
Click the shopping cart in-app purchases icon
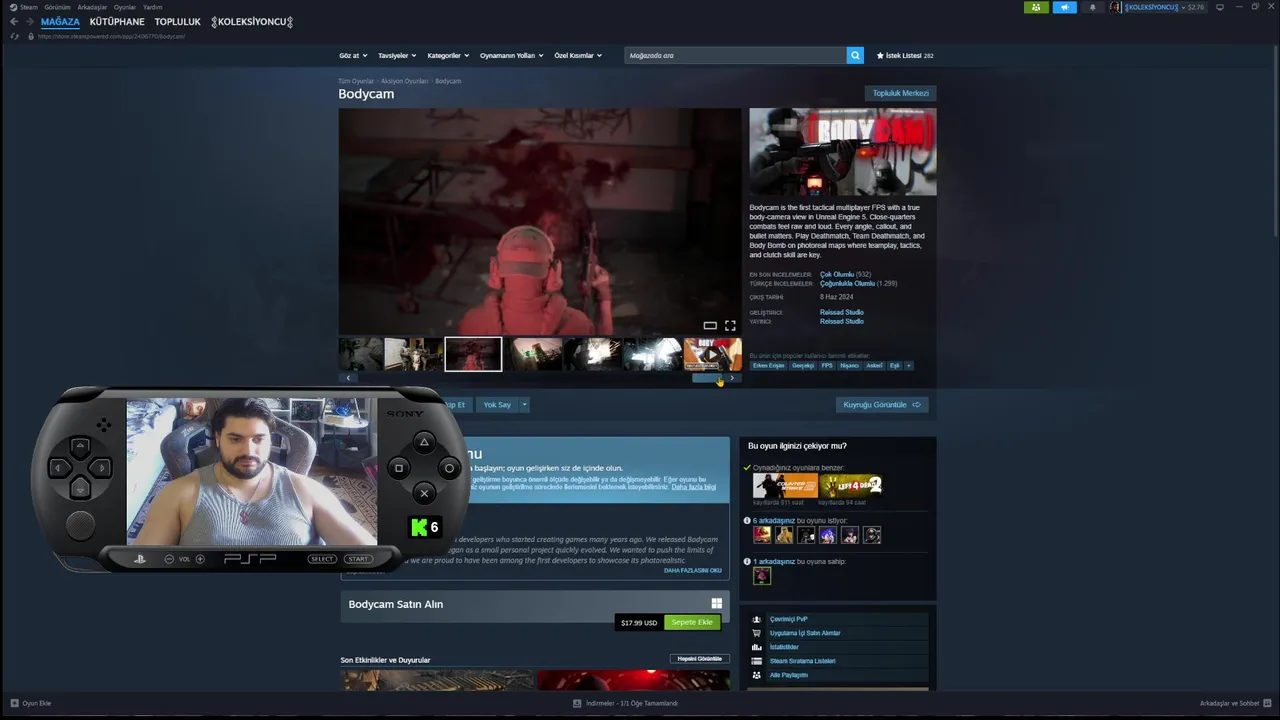click(756, 633)
